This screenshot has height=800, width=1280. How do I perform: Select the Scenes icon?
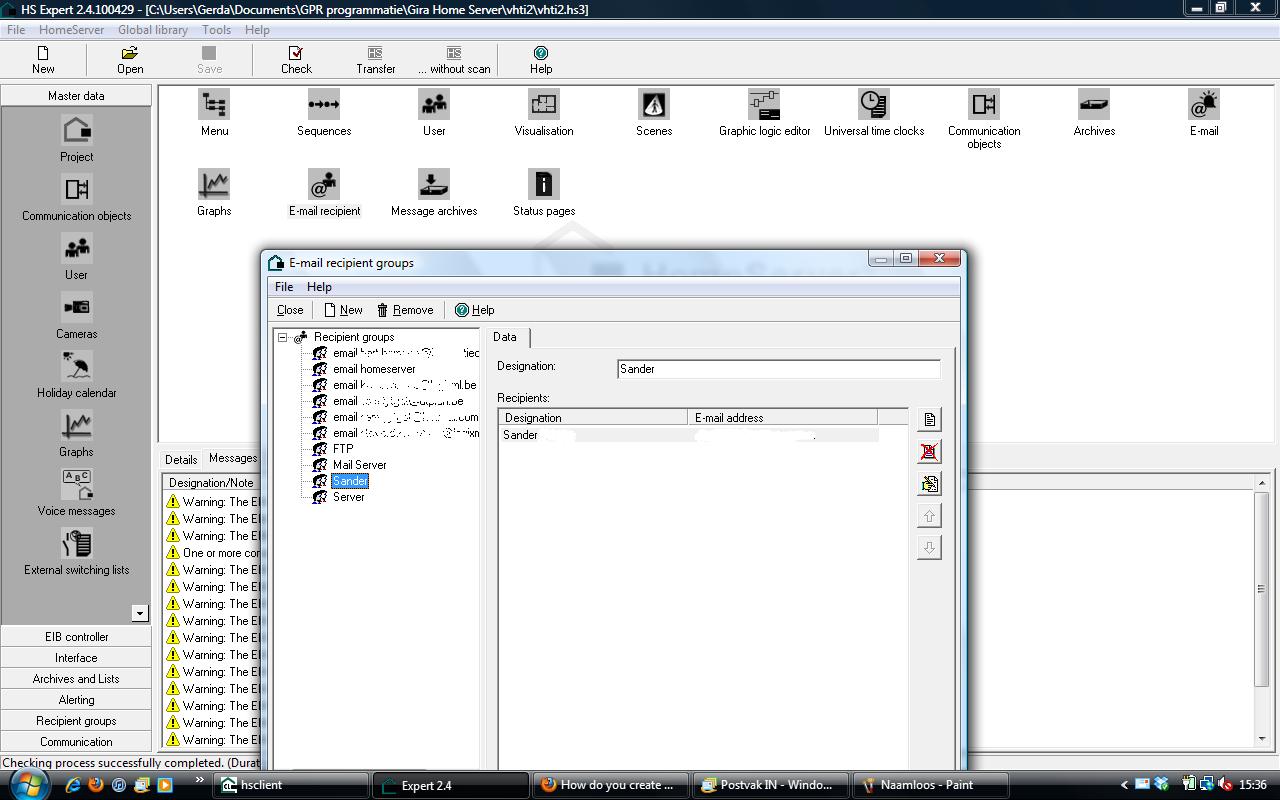pyautogui.click(x=654, y=105)
